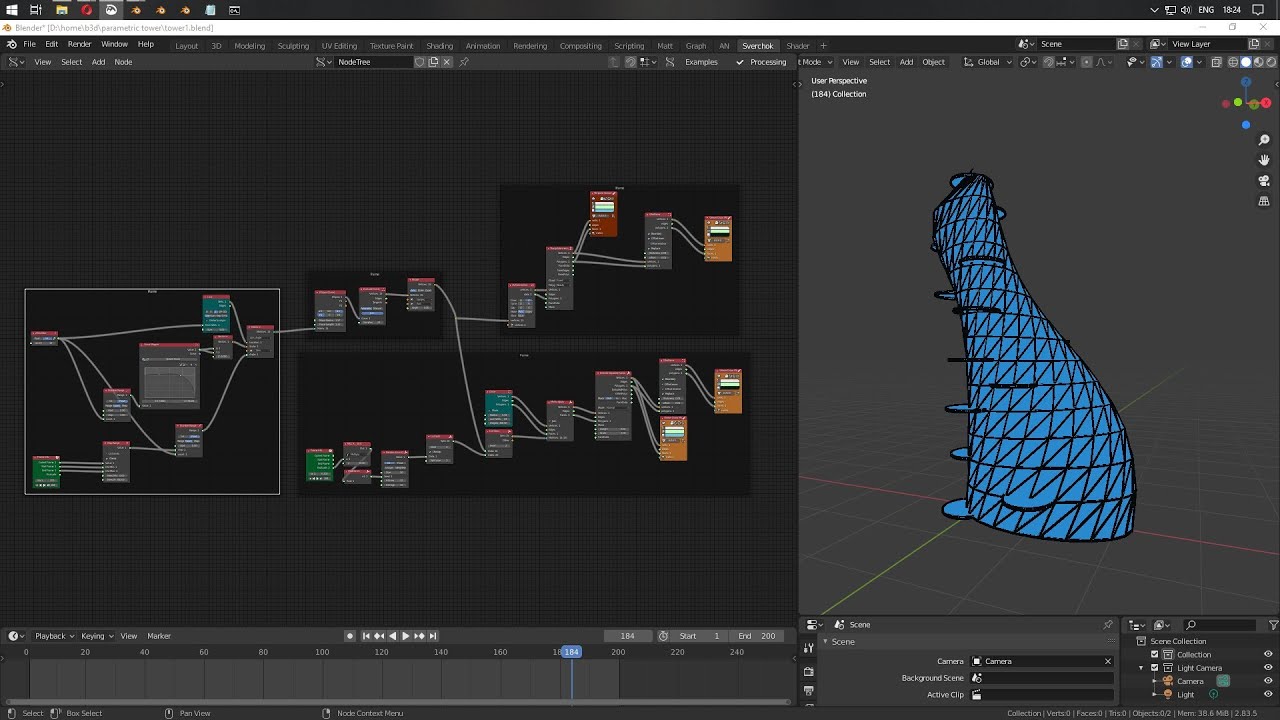The image size is (1280, 720).
Task: Select wireframe viewport shading mode
Action: [1232, 62]
